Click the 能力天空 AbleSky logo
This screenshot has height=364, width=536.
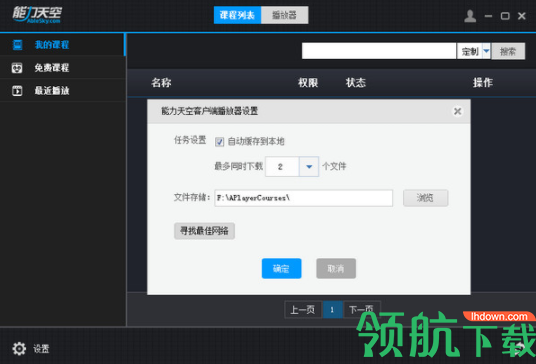coord(37,15)
